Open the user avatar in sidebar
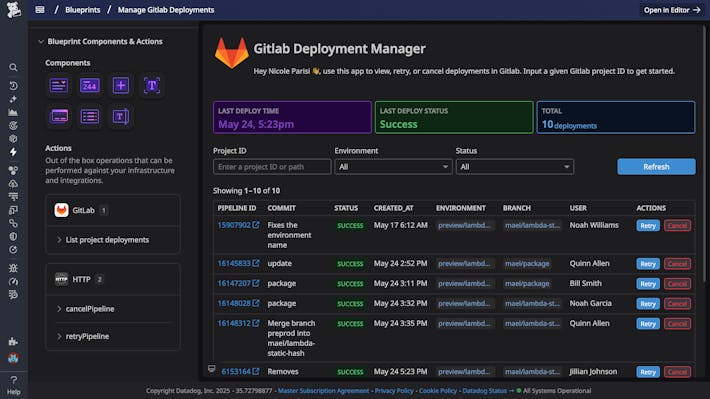This screenshot has width=710, height=399. click(13, 358)
